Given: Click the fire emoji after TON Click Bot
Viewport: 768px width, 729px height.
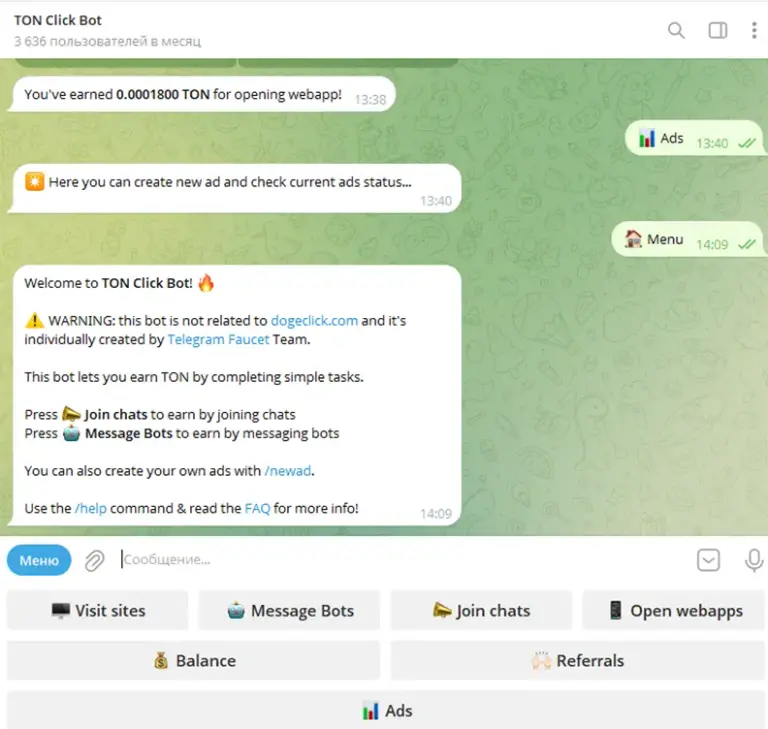Looking at the screenshot, I should point(206,283).
